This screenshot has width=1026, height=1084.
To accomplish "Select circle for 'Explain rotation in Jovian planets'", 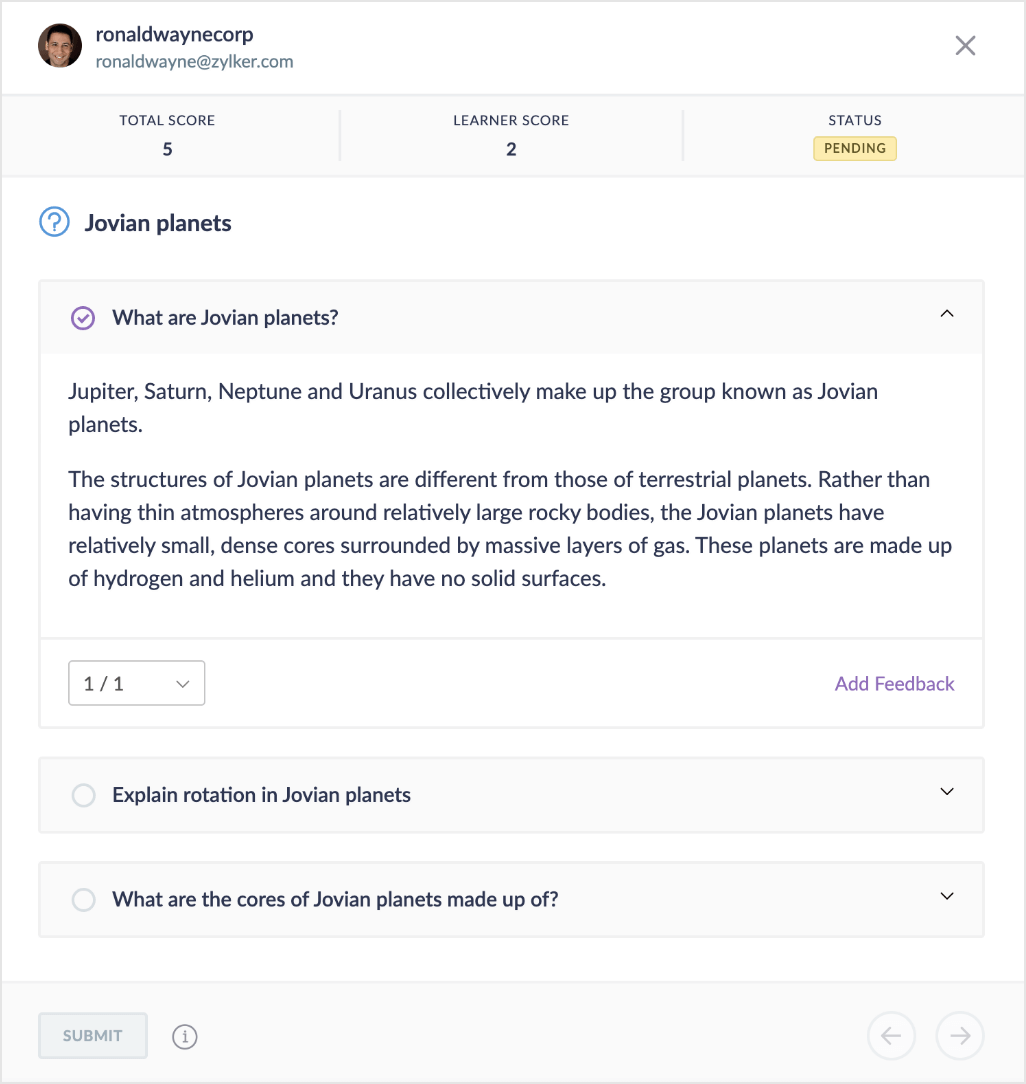I will tap(84, 795).
